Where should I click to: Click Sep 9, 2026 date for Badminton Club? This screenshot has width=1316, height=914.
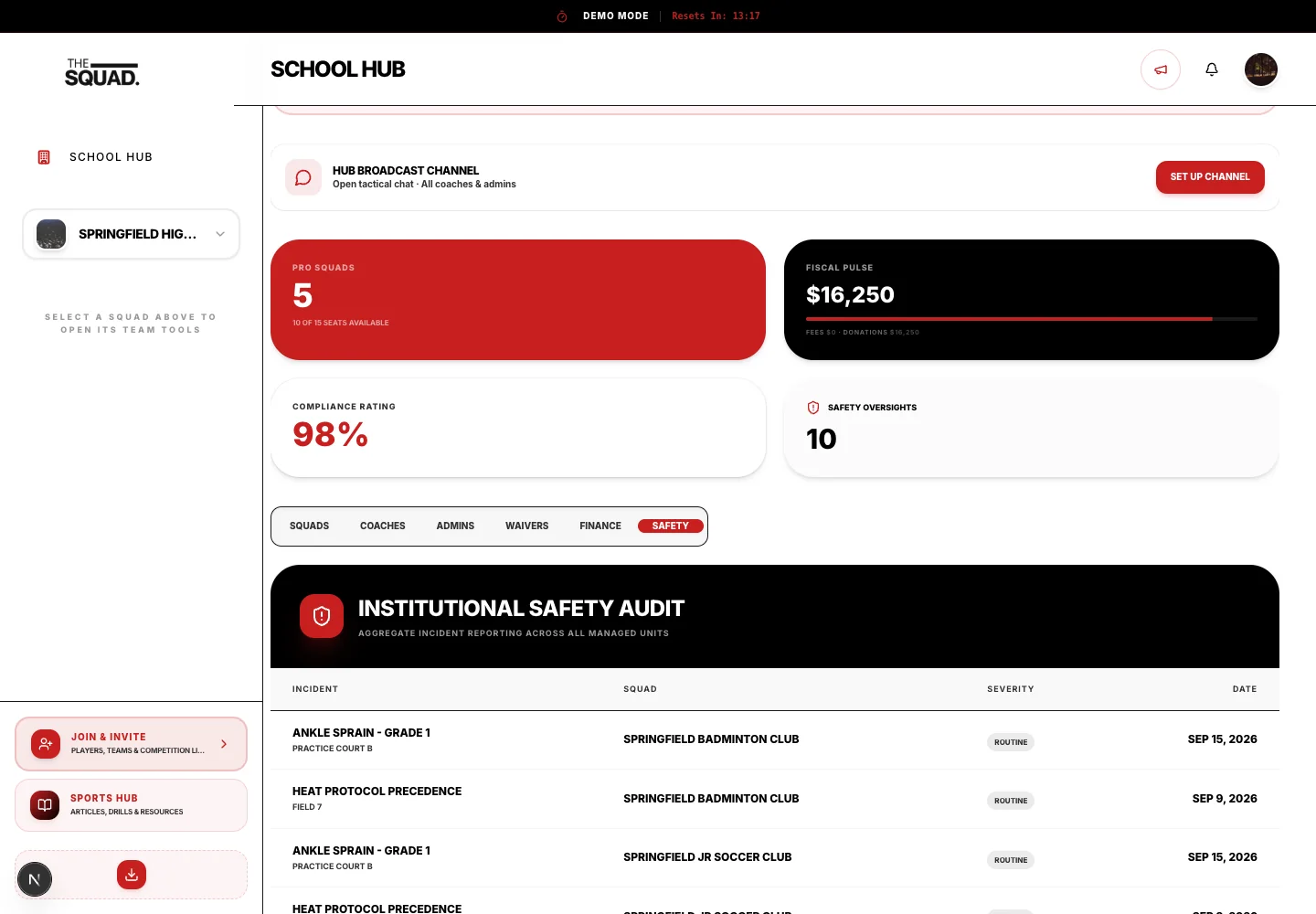pos(1225,799)
